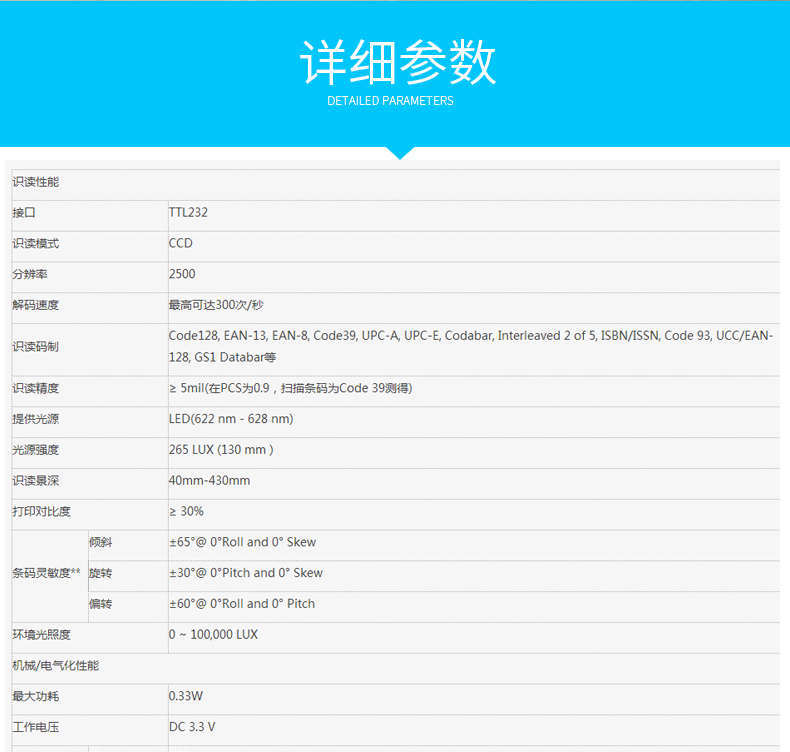Click the 详细参数 heading title
This screenshot has height=752, width=790.
(x=397, y=63)
